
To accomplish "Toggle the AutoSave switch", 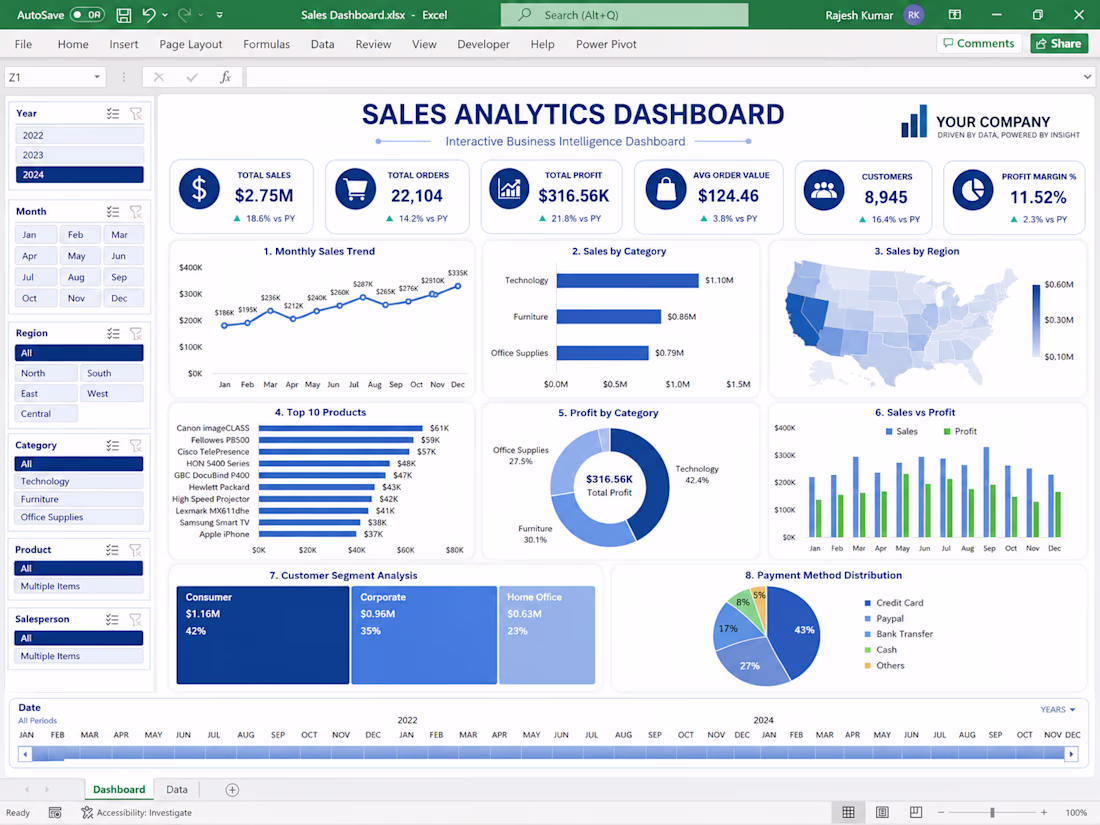I will pos(87,15).
